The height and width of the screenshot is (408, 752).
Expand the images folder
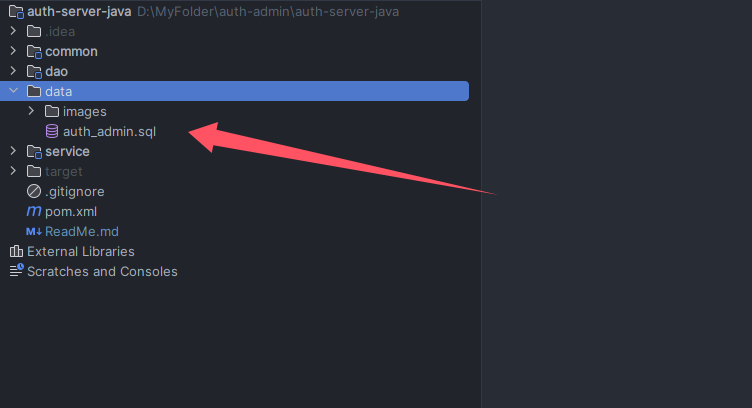(x=31, y=111)
